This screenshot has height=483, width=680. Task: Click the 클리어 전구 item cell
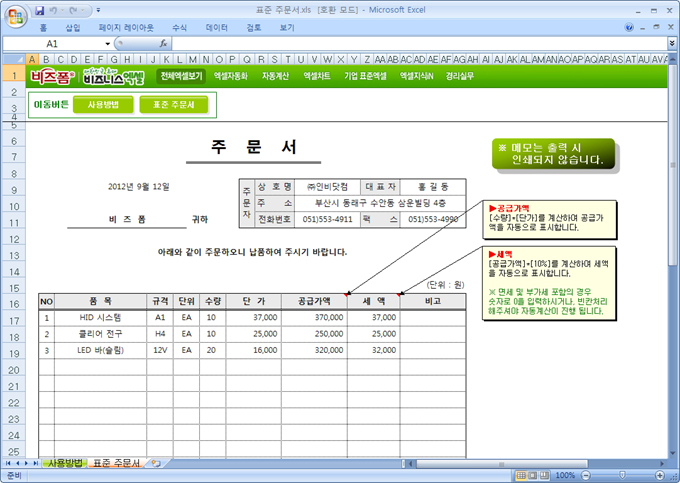pyautogui.click(x=100, y=334)
